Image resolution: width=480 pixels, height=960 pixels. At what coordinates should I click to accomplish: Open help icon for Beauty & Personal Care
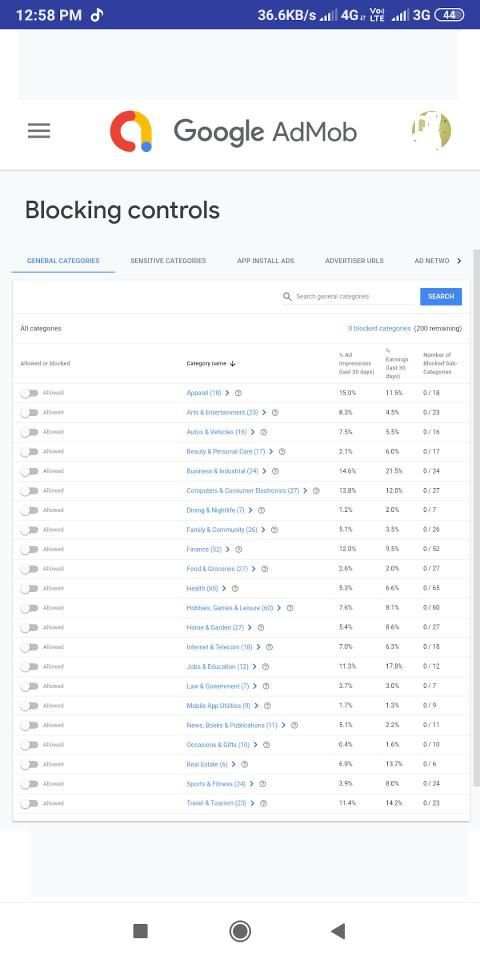282,452
